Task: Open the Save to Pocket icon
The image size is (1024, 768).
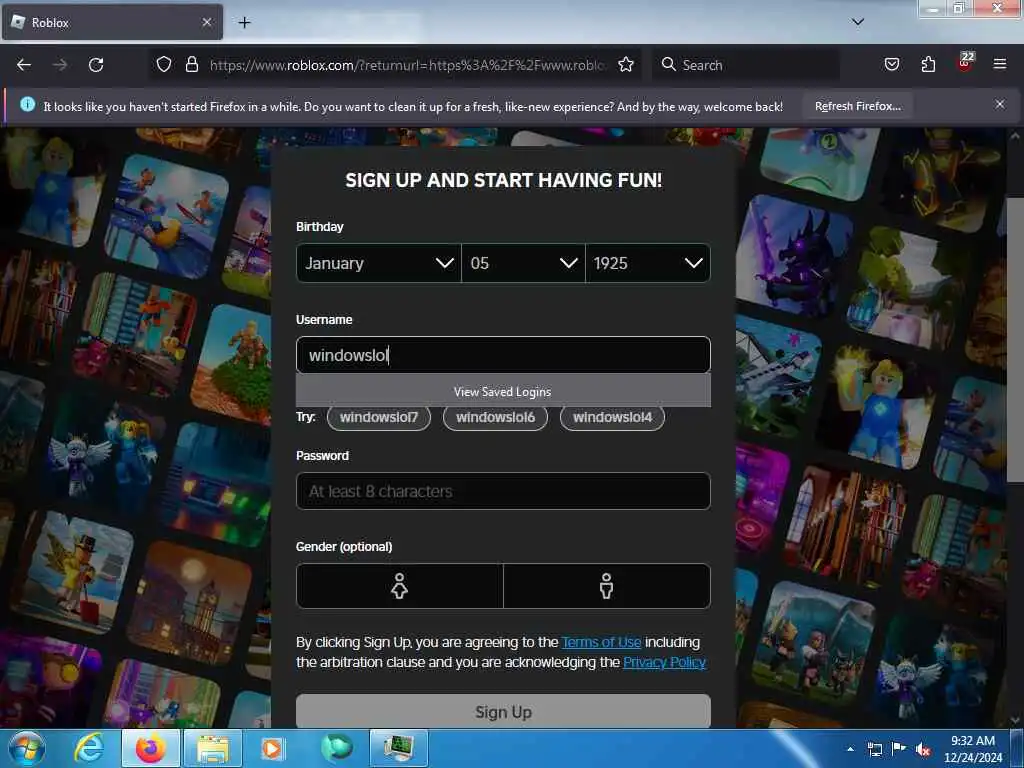Action: point(891,65)
